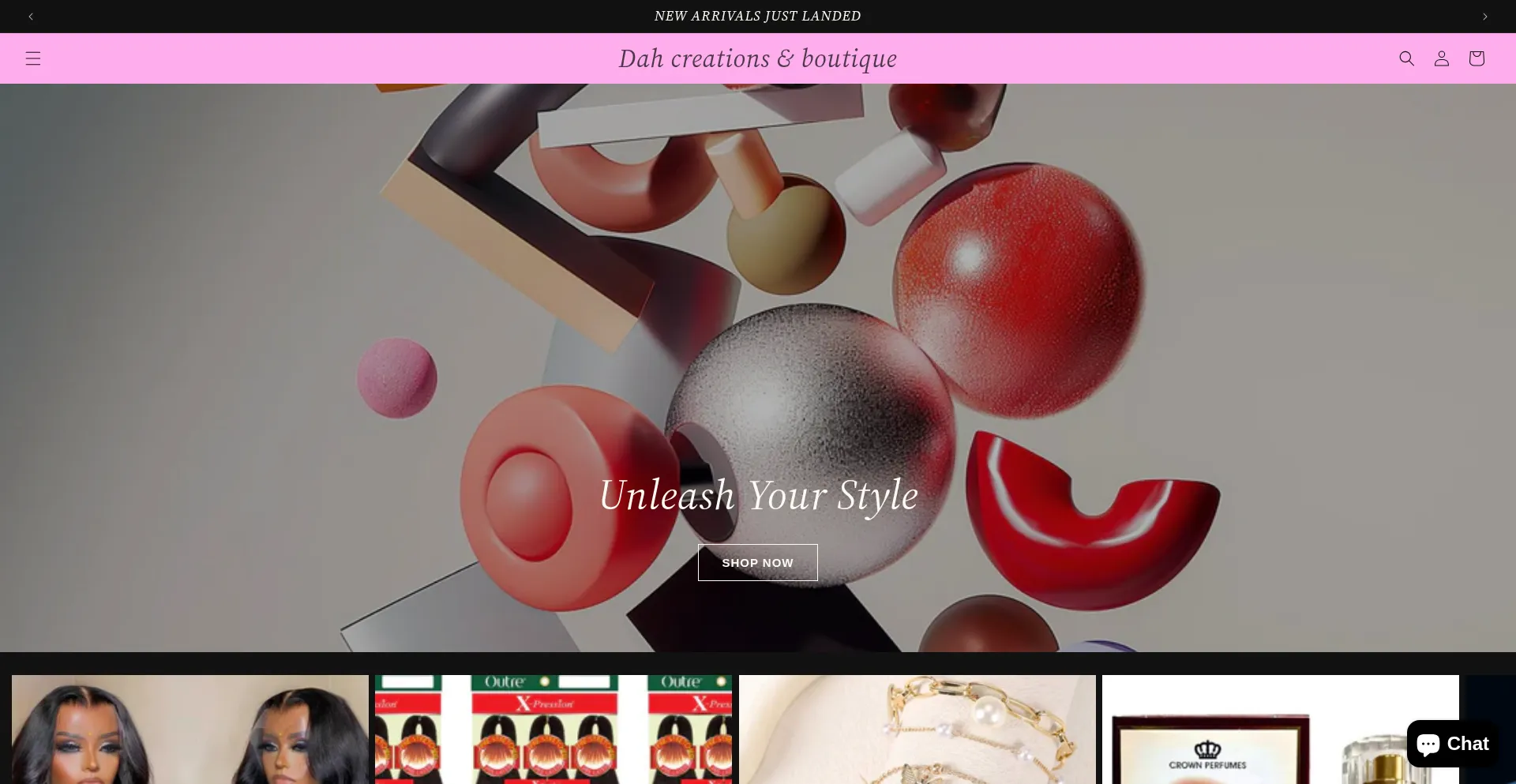The height and width of the screenshot is (784, 1516).
Task: Click the Shop Now button
Action: pos(757,563)
